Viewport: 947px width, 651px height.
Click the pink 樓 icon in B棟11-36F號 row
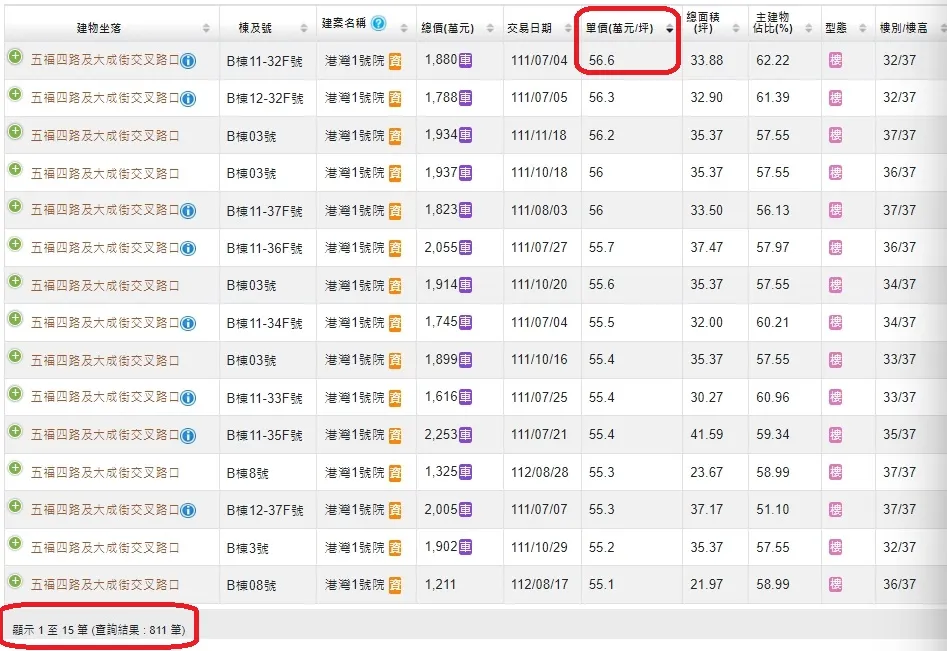tap(835, 248)
